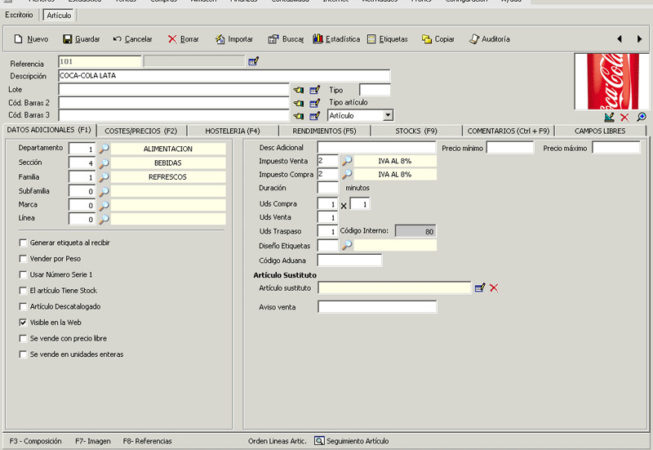
Task: Open the STOCKS (F9) tab
Action: [x=416, y=131]
